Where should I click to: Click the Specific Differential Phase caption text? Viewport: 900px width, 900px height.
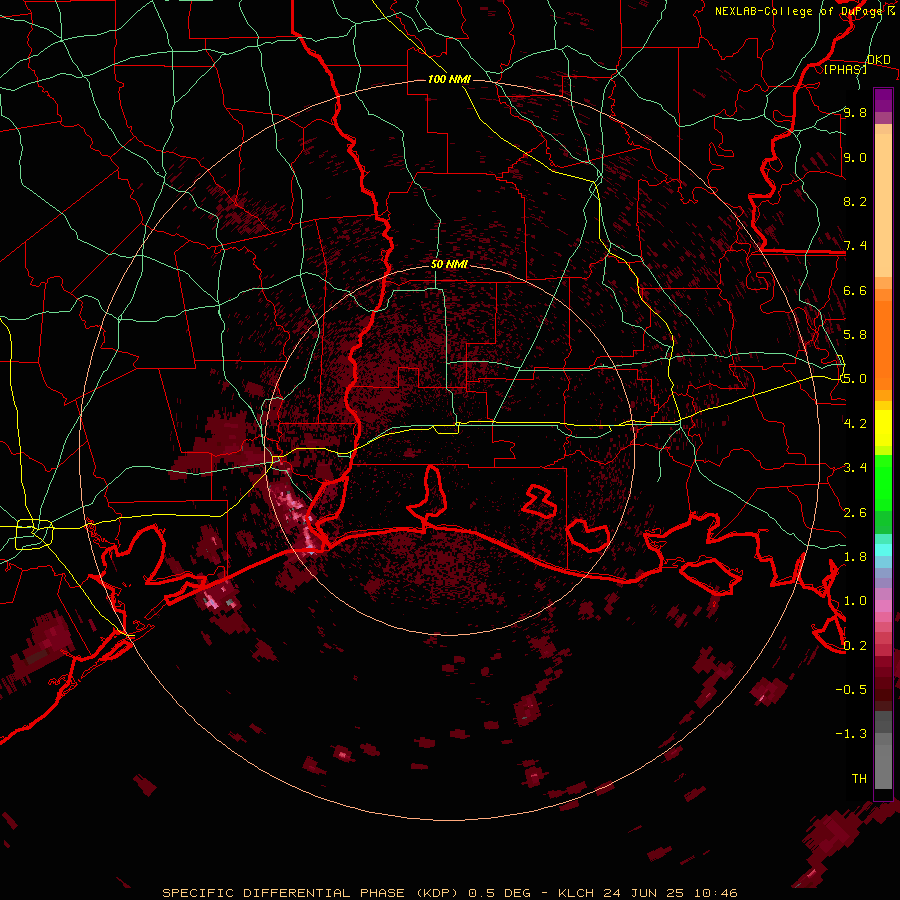tap(450, 893)
